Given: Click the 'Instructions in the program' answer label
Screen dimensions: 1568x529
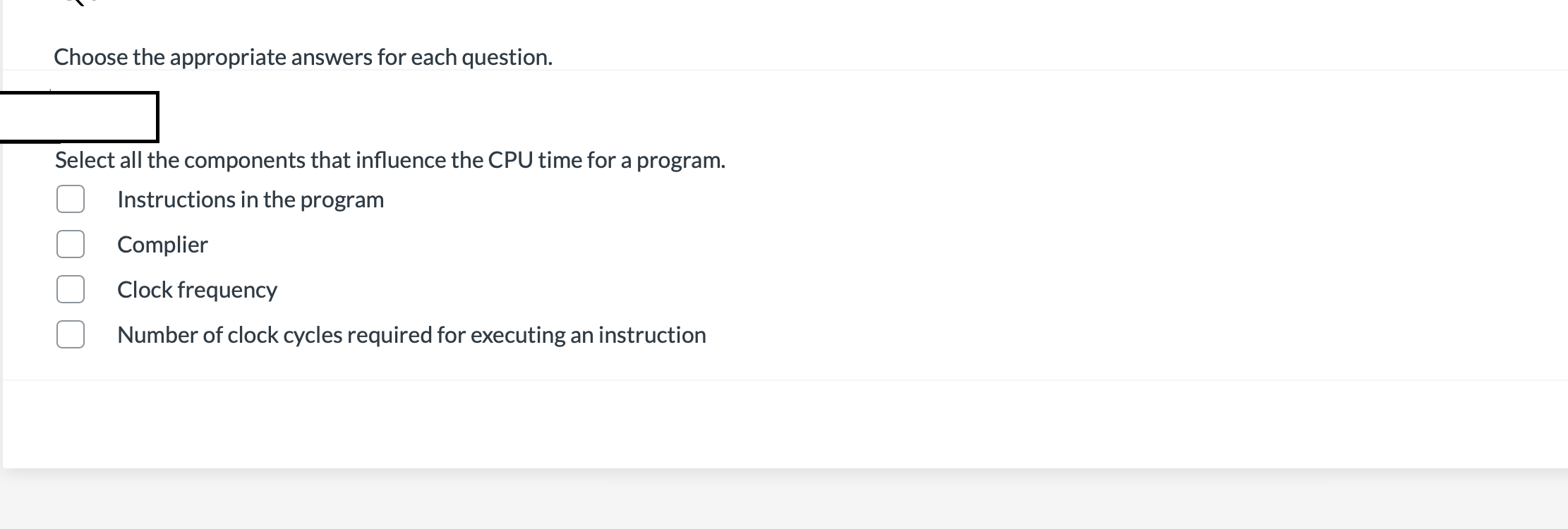Looking at the screenshot, I should [251, 200].
